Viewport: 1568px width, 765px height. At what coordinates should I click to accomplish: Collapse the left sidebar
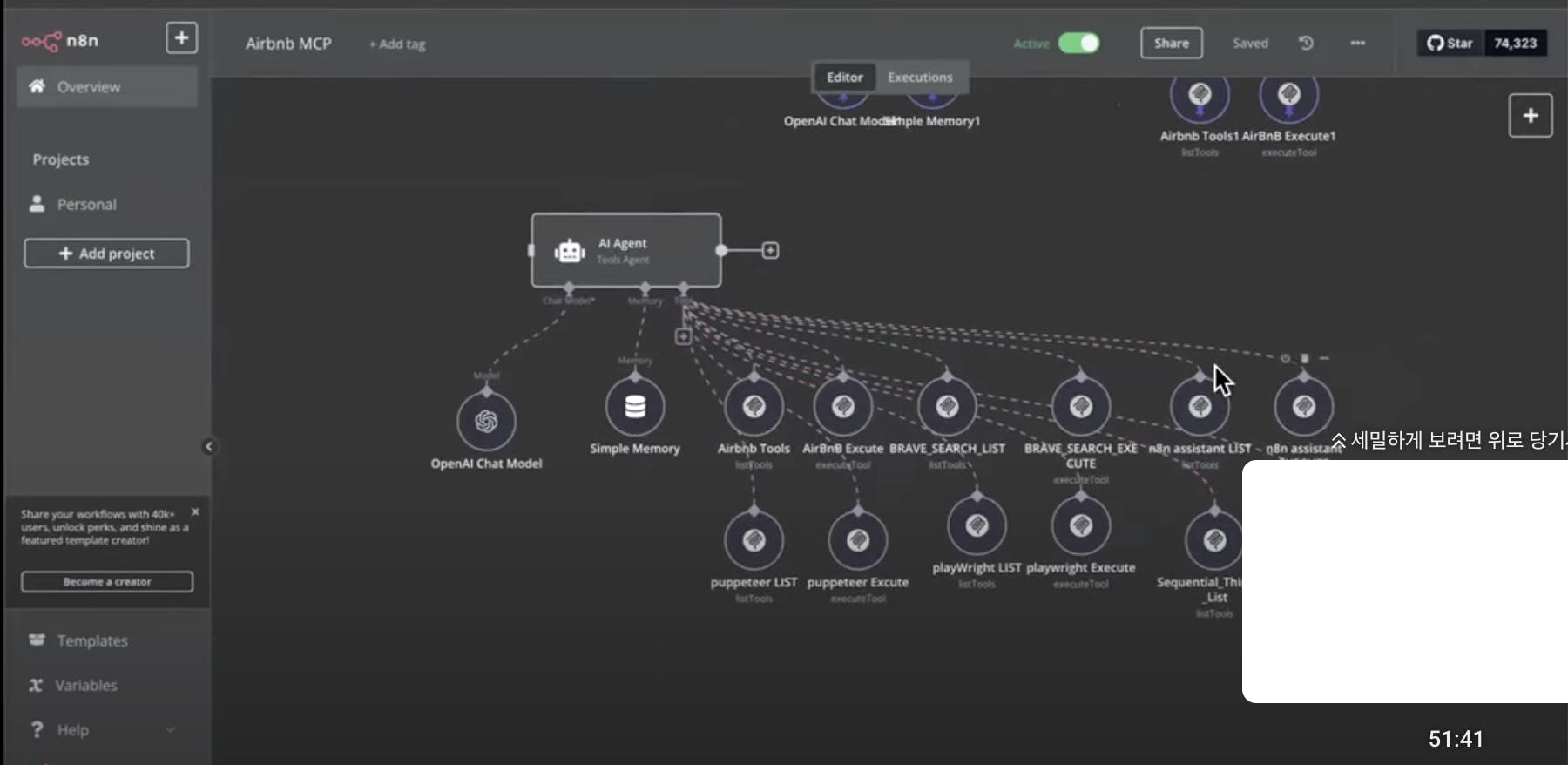(209, 447)
